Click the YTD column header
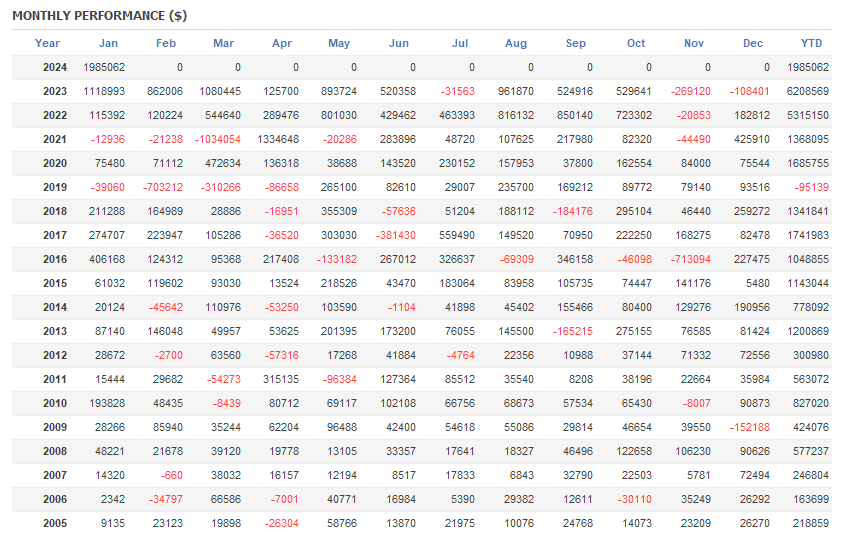The height and width of the screenshot is (537, 844). tap(811, 43)
